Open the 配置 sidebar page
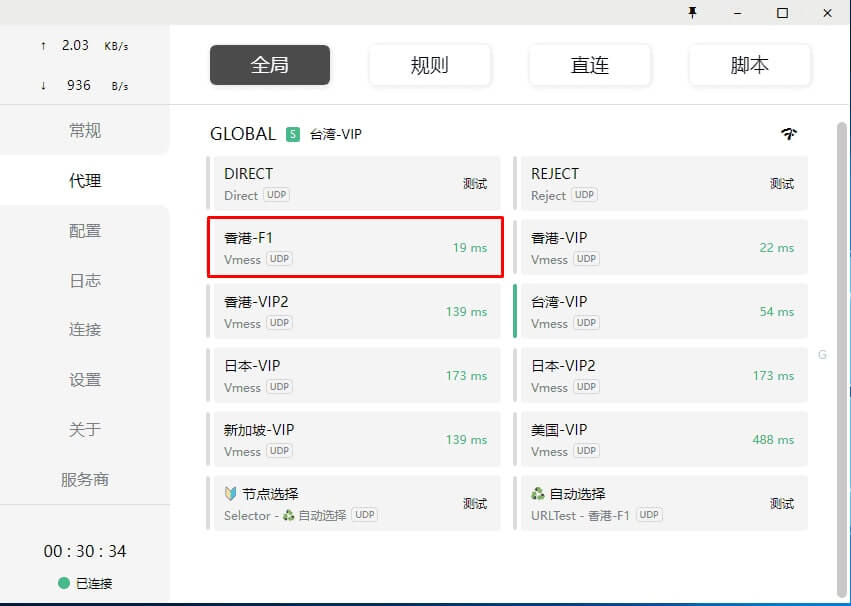Screen dimensions: 851x606 tap(85, 231)
